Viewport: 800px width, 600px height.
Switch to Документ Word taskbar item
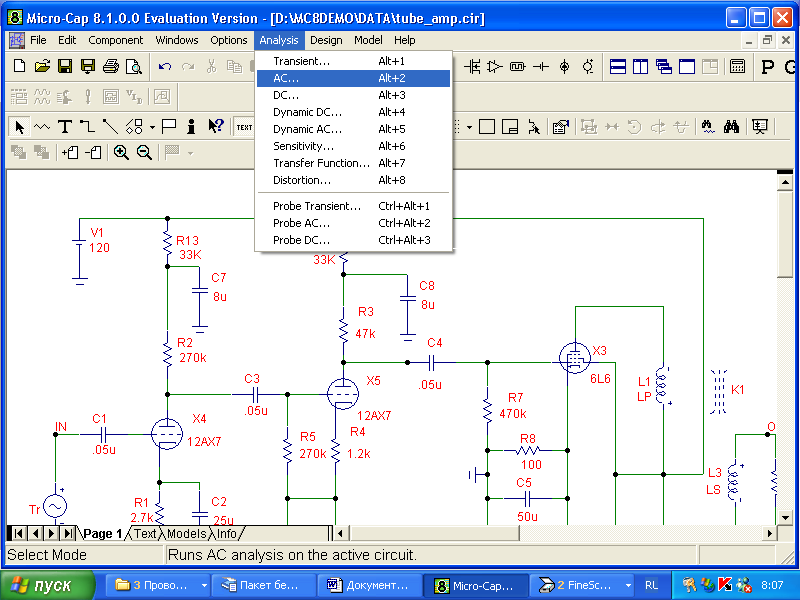click(369, 585)
